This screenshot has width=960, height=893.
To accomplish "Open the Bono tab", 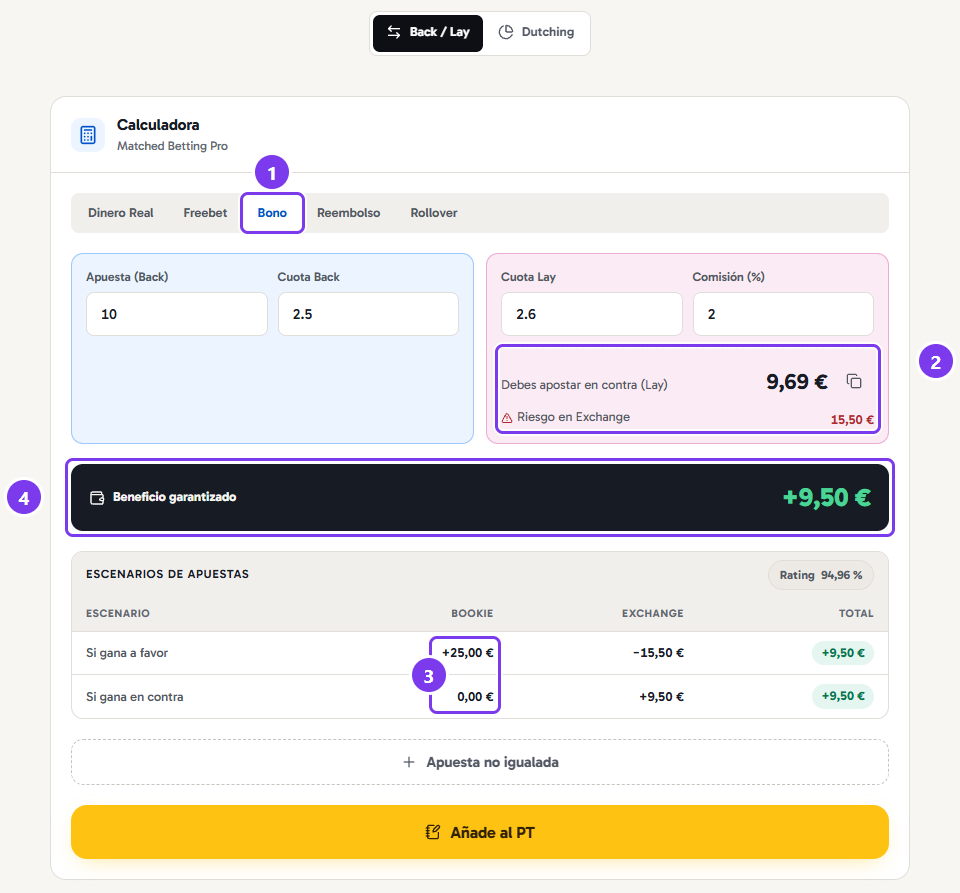I will [272, 213].
